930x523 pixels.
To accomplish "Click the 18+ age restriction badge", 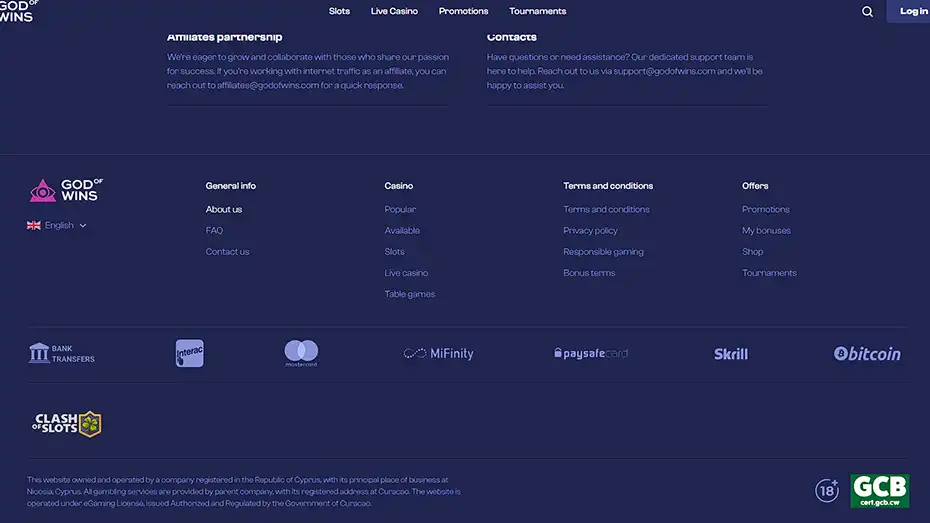I will point(827,490).
